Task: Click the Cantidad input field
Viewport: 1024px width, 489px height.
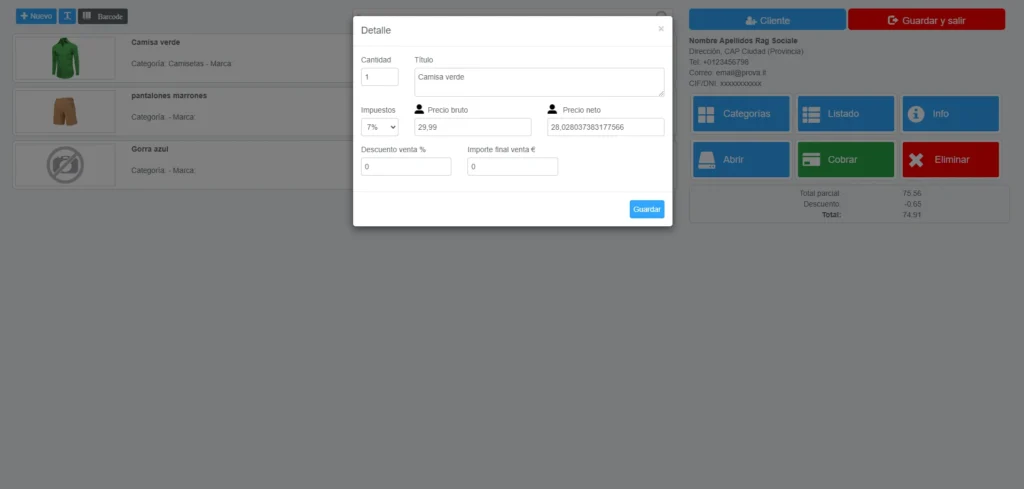Action: pos(379,77)
